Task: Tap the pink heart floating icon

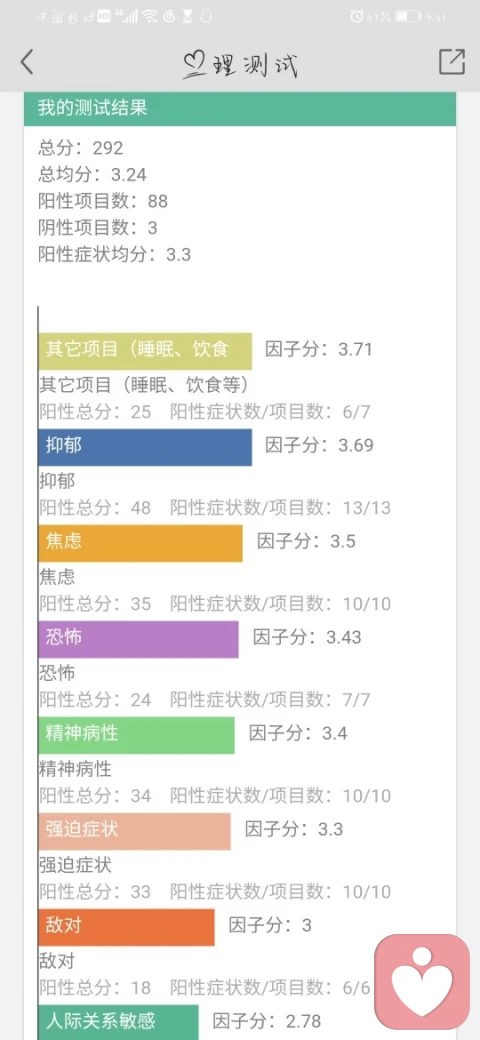Action: (x=422, y=980)
